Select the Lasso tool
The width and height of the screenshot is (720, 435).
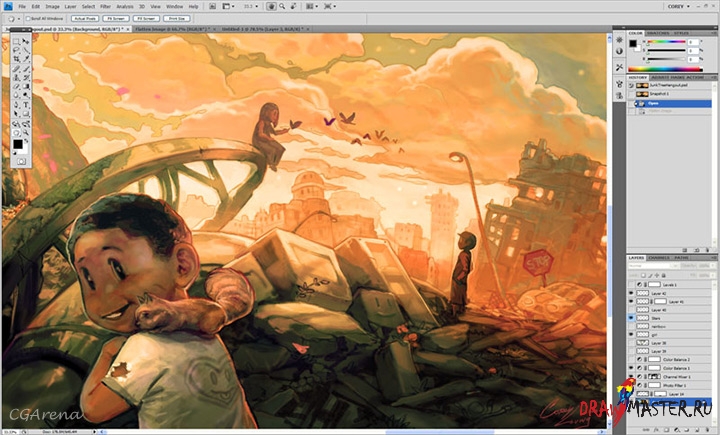(15, 50)
